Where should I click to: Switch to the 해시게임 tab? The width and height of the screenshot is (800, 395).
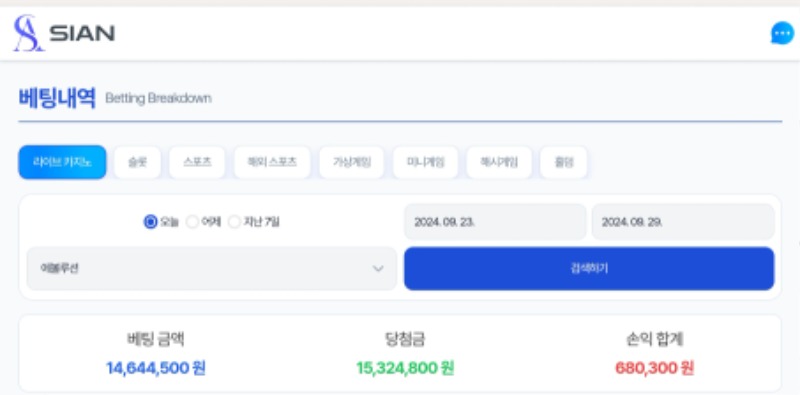tap(499, 162)
